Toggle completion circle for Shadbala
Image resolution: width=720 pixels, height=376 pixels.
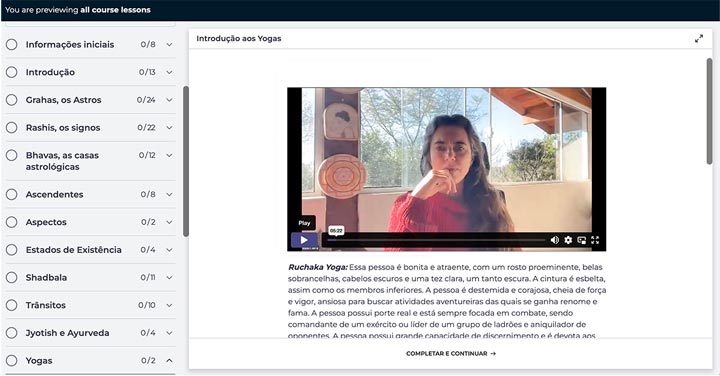(x=12, y=277)
